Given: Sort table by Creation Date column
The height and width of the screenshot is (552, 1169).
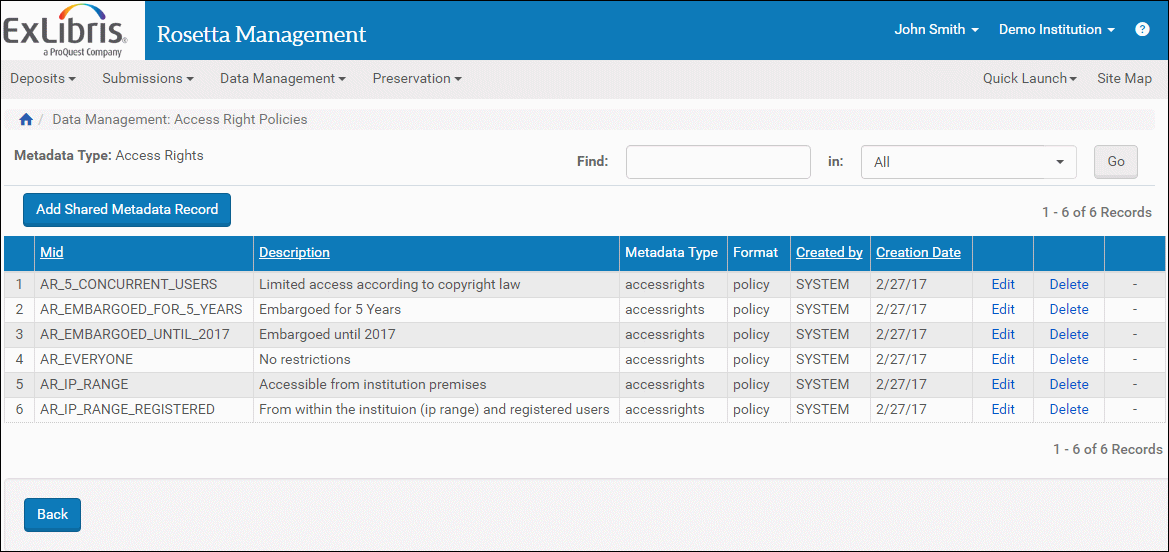Looking at the screenshot, I should (x=918, y=253).
